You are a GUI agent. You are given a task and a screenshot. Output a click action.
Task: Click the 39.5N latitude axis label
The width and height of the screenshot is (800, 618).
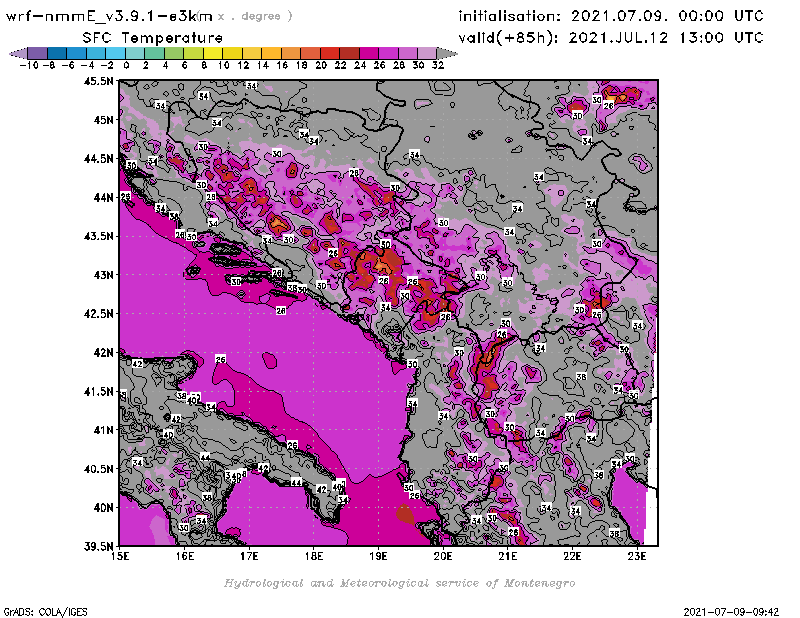[x=98, y=547]
